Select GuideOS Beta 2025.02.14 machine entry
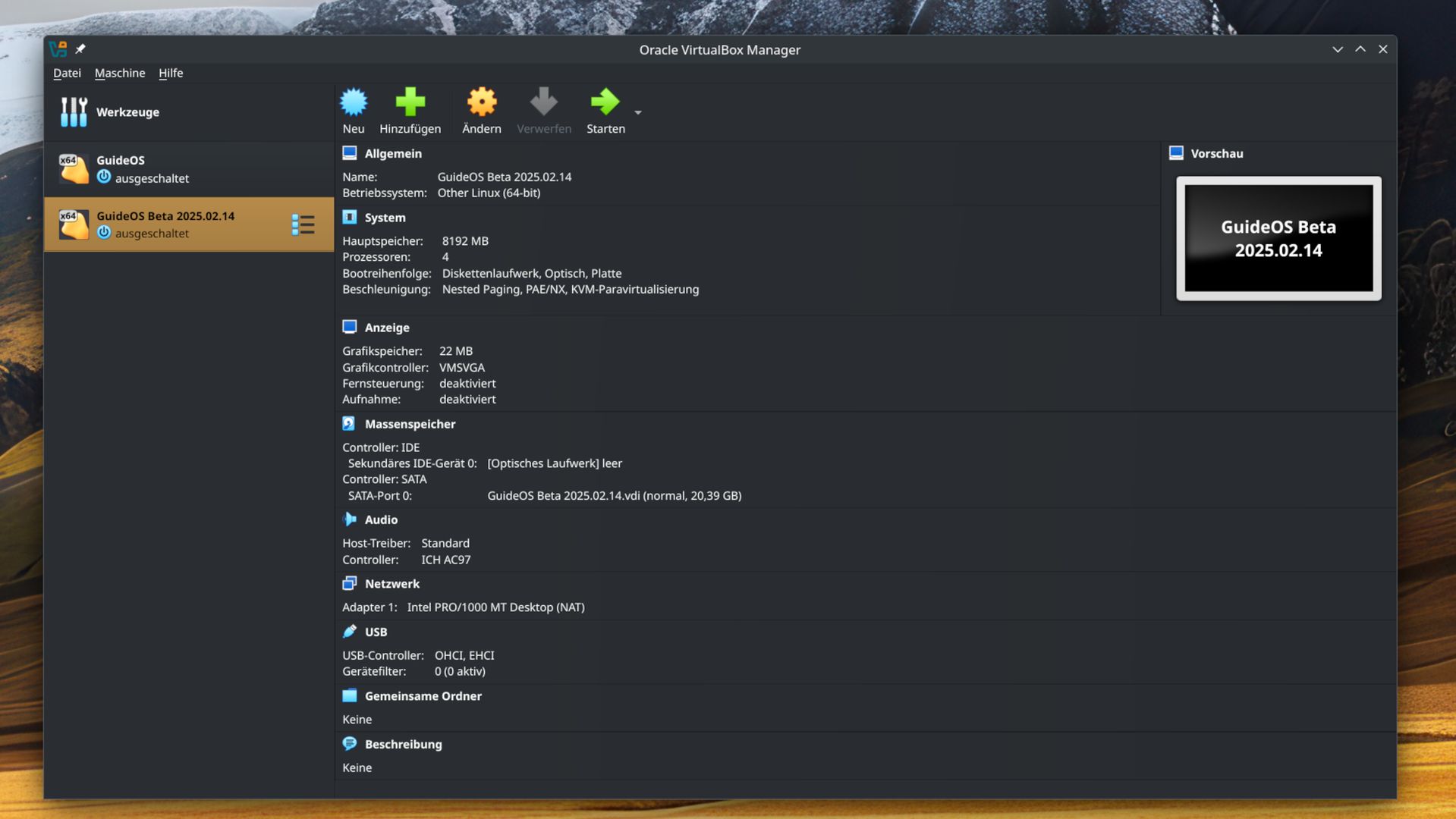Screen dimensions: 1456x819 click(x=189, y=224)
